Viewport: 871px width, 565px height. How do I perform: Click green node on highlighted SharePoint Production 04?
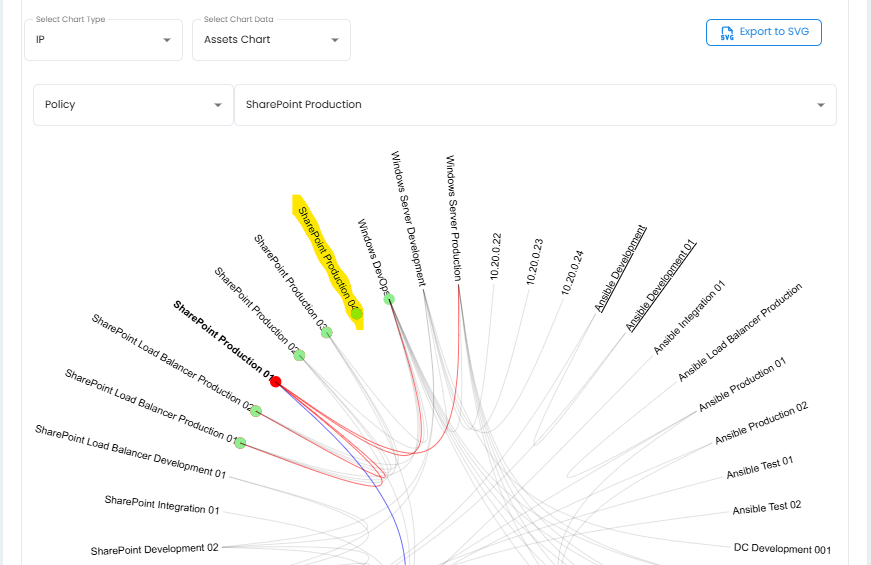pyautogui.click(x=356, y=314)
